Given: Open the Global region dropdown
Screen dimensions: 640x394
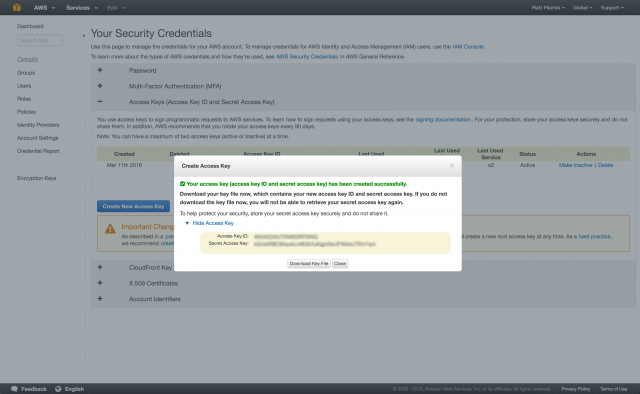Looking at the screenshot, I should (x=582, y=8).
